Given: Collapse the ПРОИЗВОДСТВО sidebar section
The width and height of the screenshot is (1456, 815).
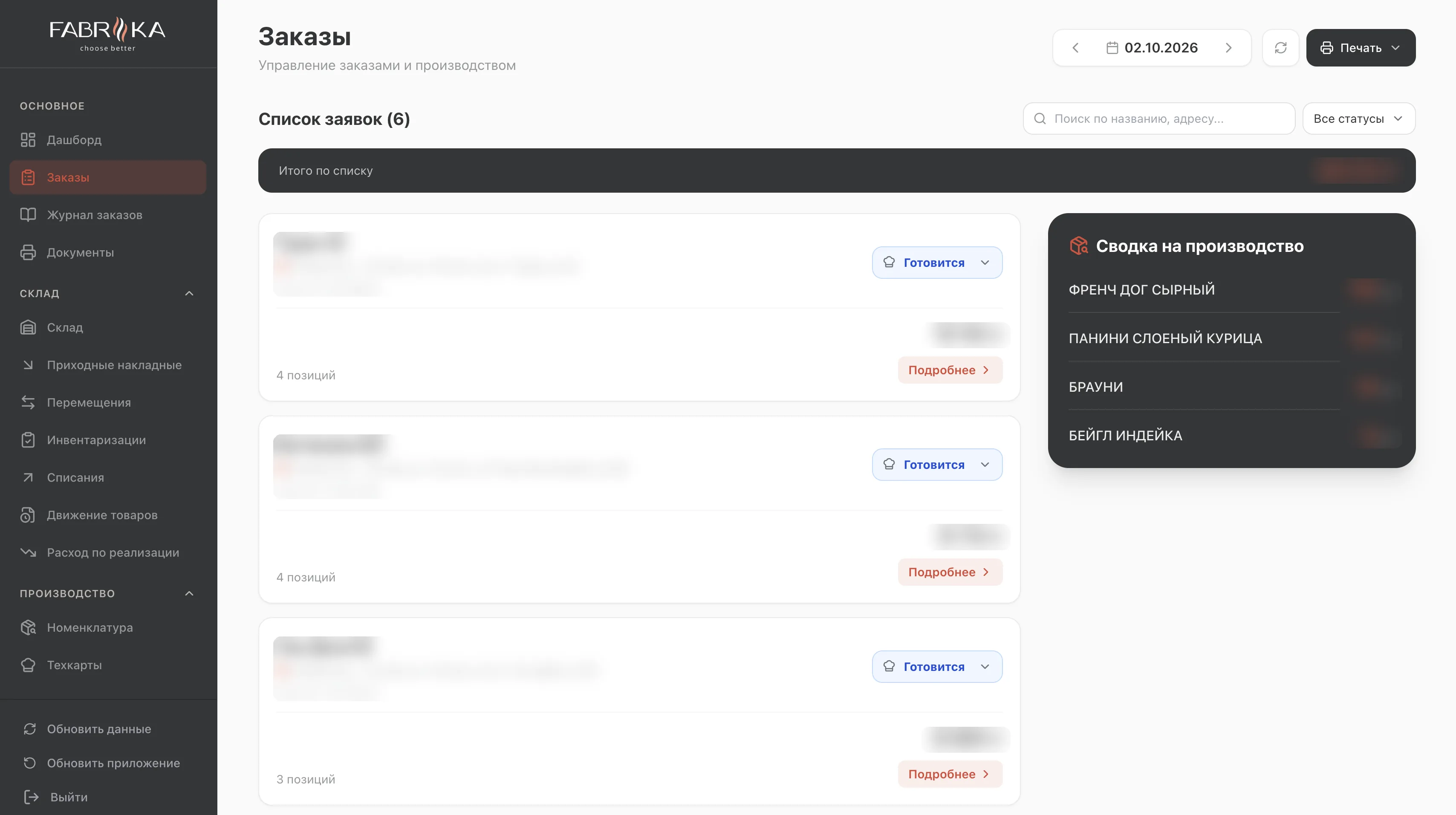Looking at the screenshot, I should pyautogui.click(x=189, y=593).
